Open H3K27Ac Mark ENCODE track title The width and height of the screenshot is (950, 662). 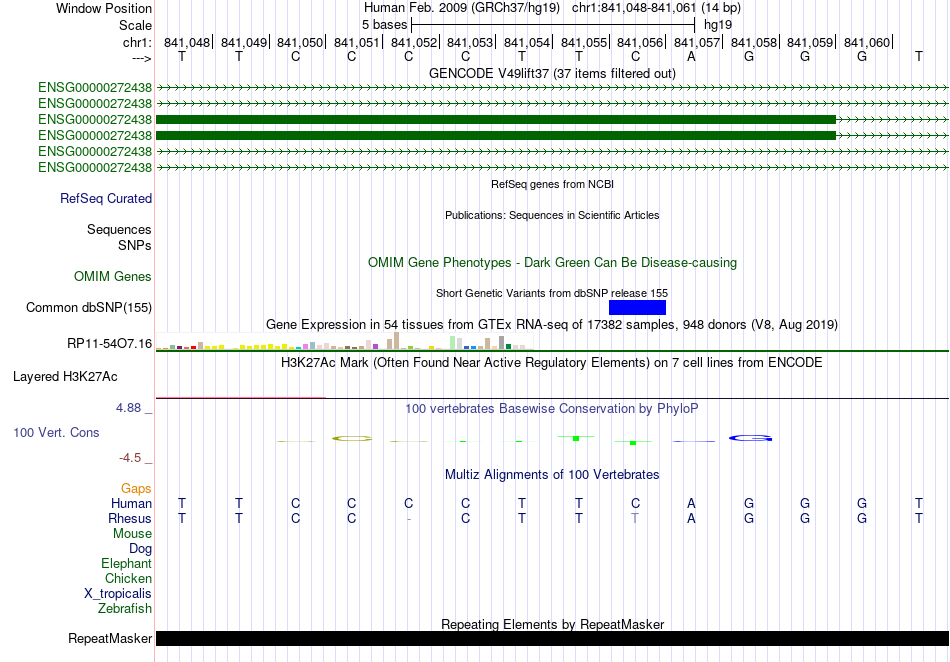552,363
